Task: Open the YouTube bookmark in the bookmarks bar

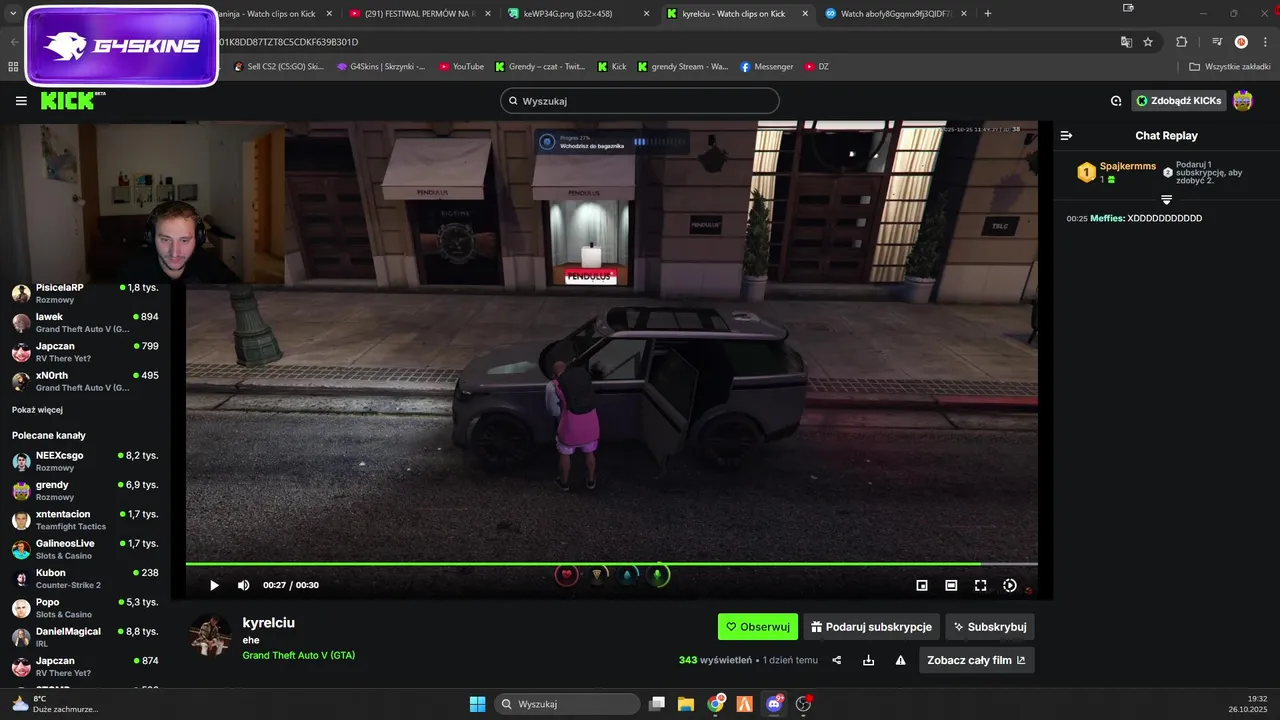Action: pos(461,67)
